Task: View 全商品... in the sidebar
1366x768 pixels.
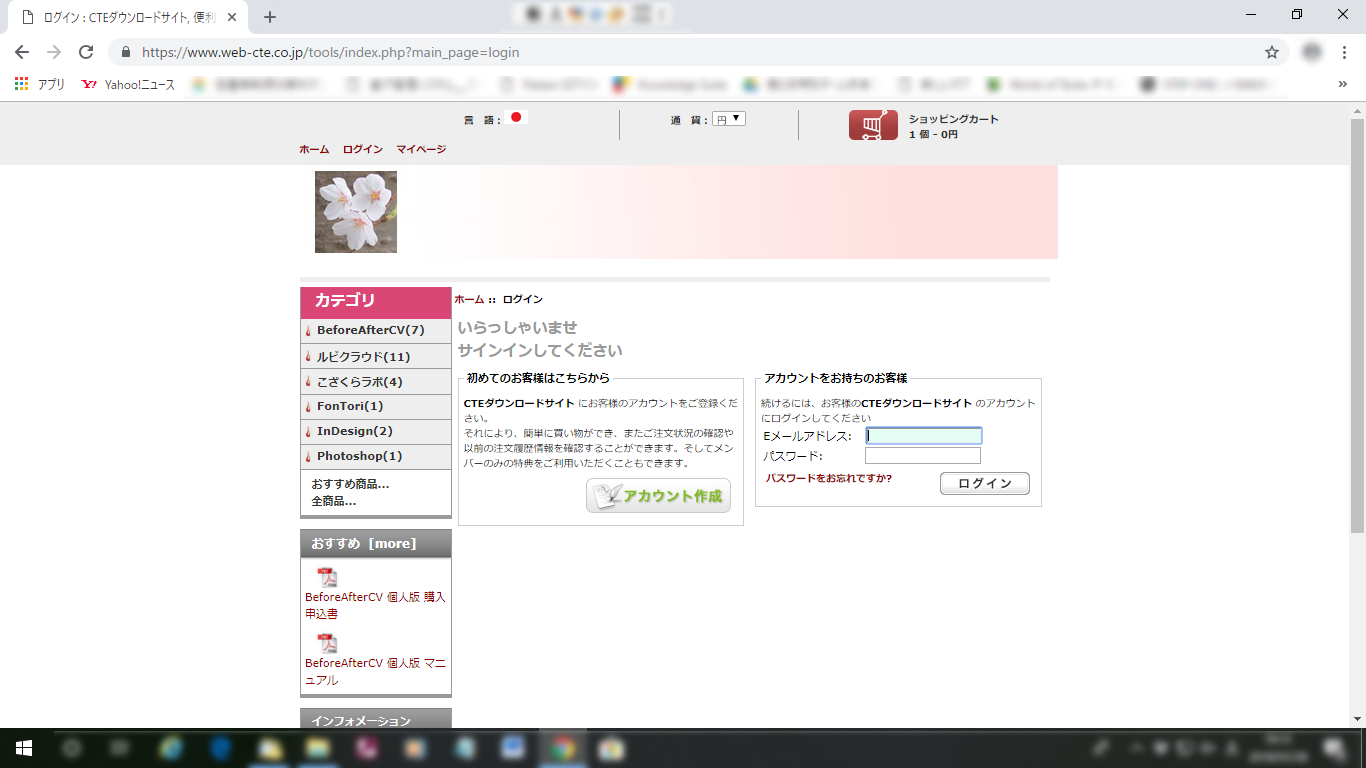Action: coord(334,501)
